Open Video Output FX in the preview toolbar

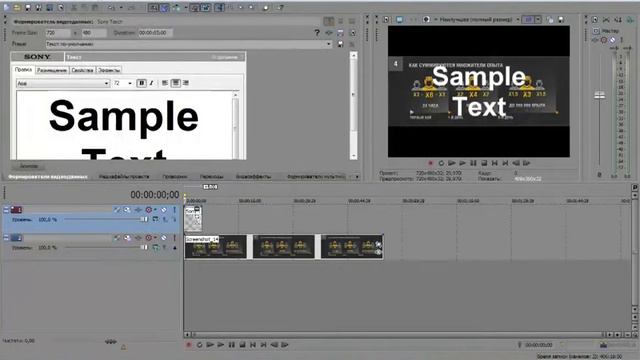click(413, 20)
